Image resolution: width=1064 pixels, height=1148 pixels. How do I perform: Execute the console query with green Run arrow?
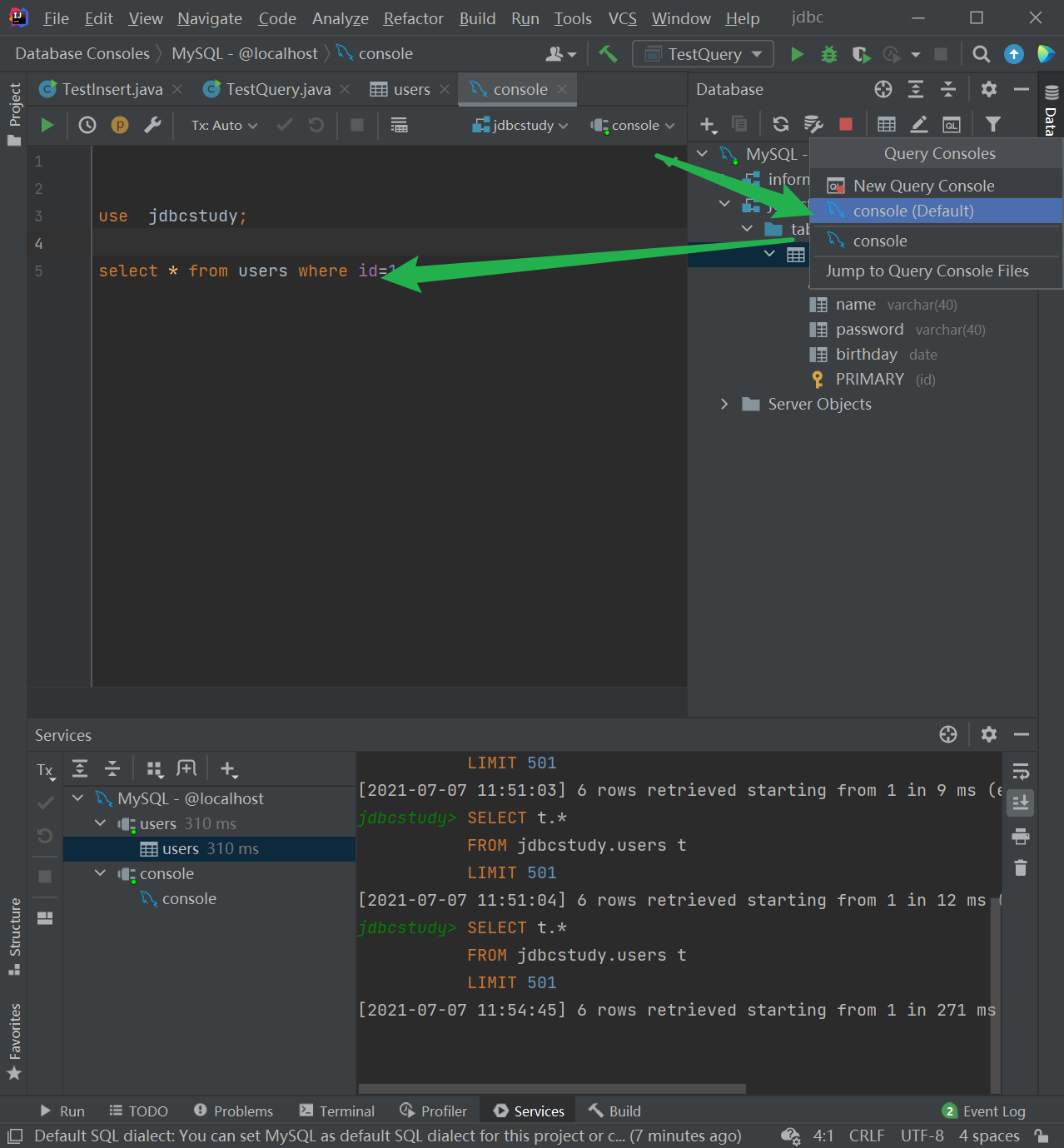(x=47, y=125)
